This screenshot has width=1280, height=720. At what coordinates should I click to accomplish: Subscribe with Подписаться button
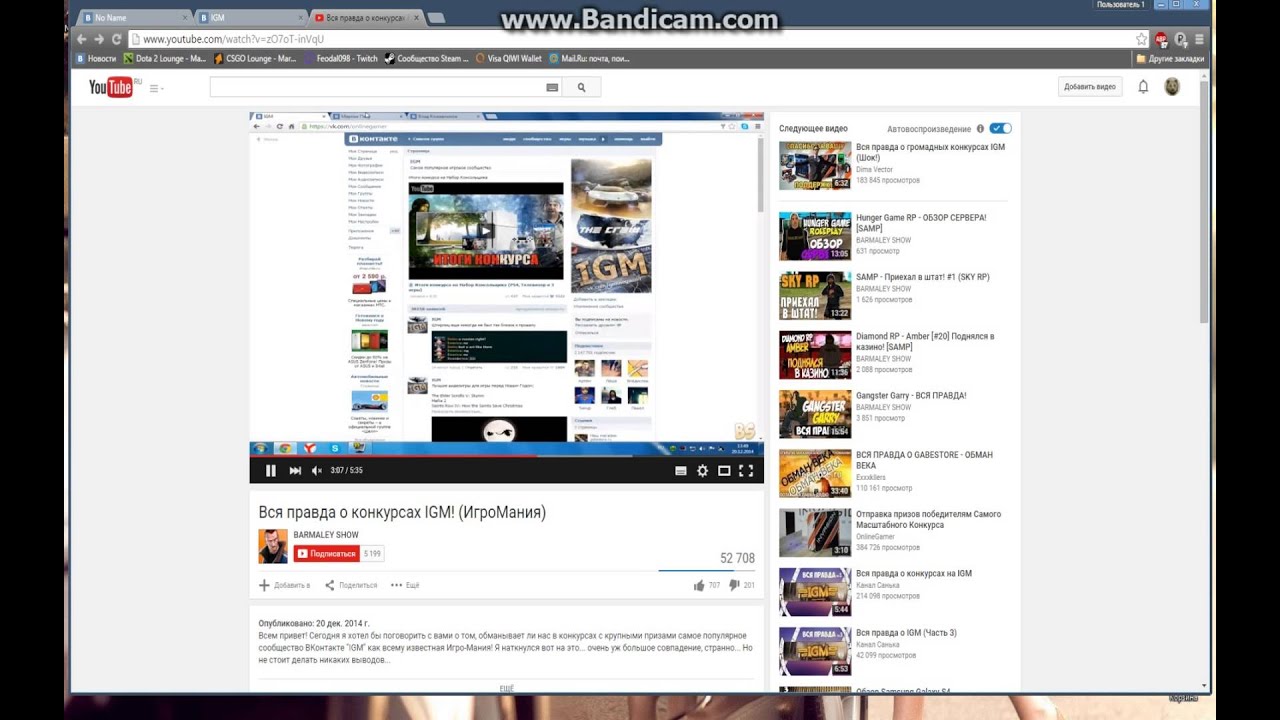pos(326,553)
